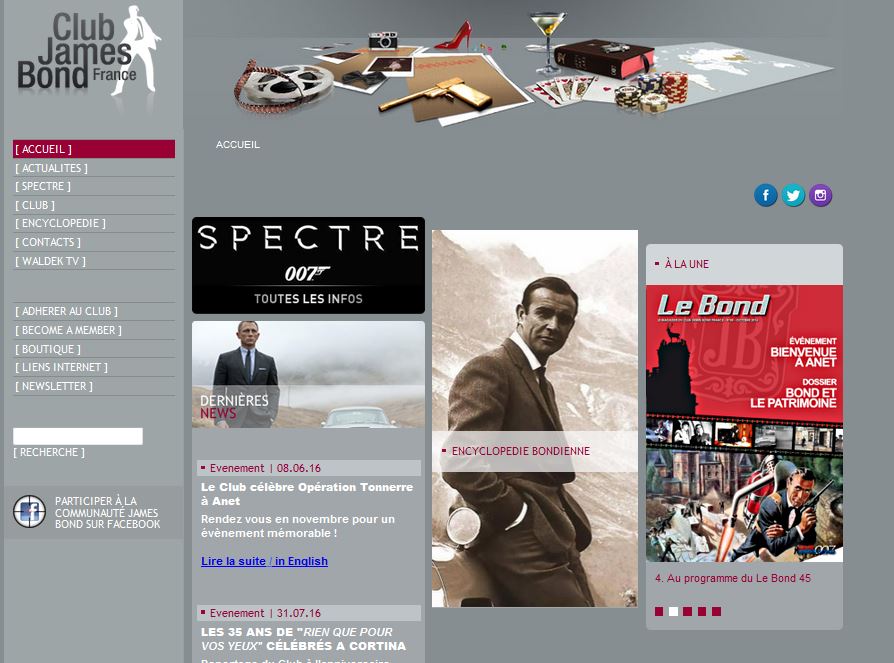Open the Twitter bird icon

(793, 196)
